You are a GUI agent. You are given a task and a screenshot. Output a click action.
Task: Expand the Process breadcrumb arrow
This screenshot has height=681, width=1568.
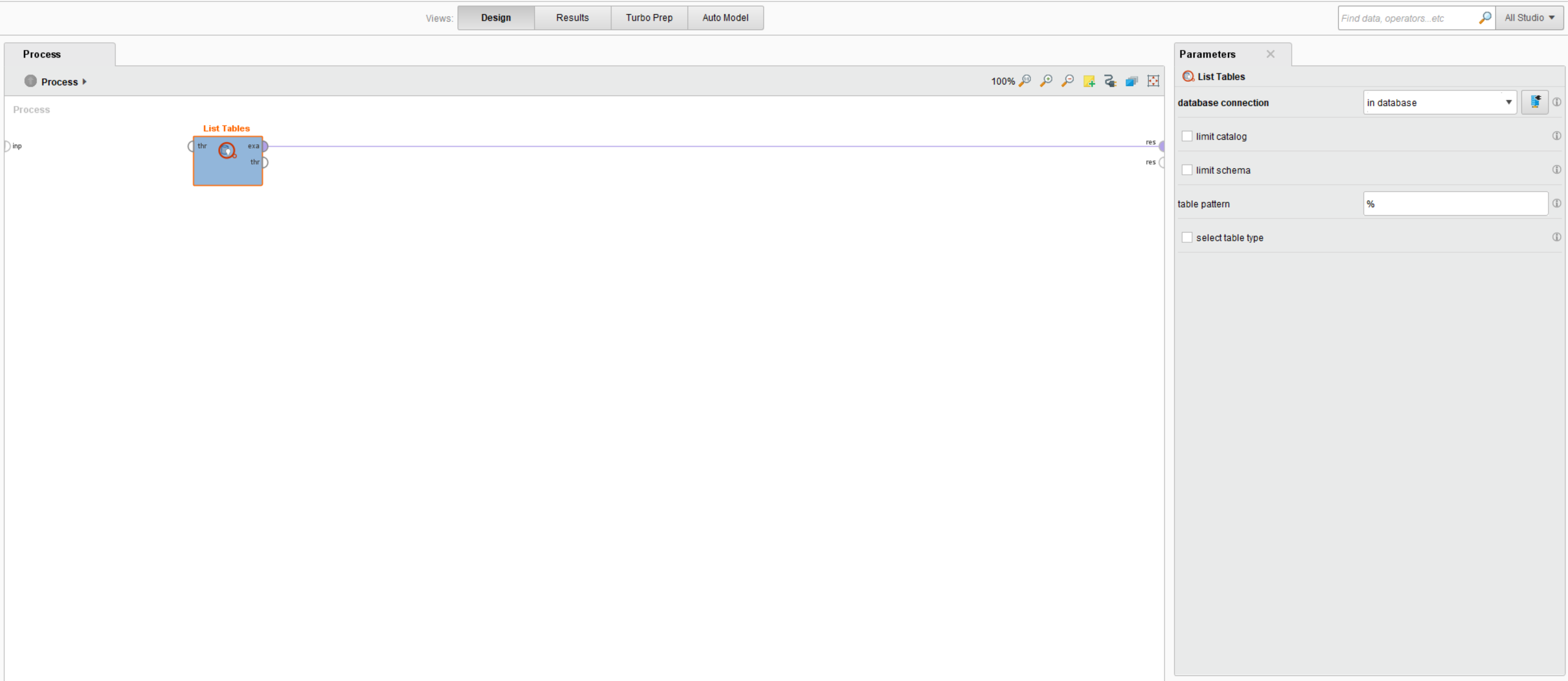(84, 82)
